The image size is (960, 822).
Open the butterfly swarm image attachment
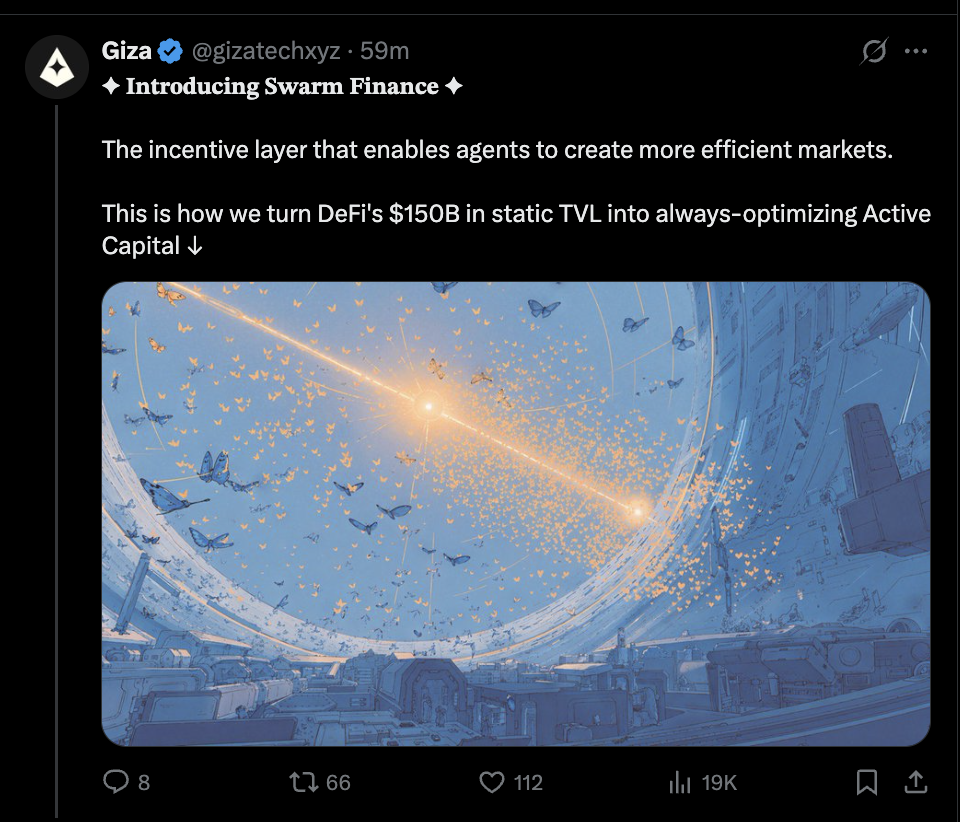point(516,514)
